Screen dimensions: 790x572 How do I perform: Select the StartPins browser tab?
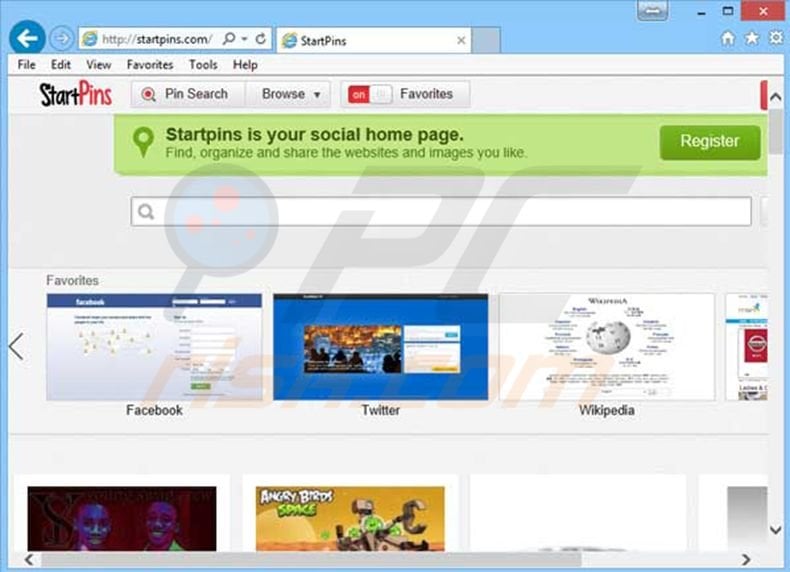tap(373, 40)
